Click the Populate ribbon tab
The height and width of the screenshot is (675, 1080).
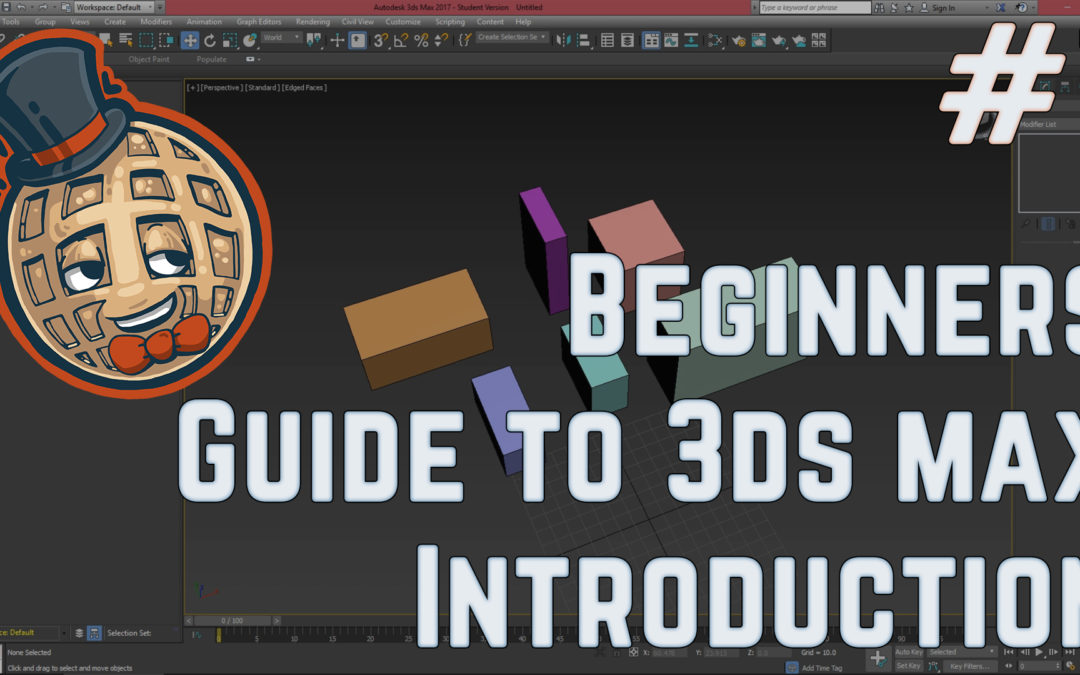pyautogui.click(x=211, y=59)
